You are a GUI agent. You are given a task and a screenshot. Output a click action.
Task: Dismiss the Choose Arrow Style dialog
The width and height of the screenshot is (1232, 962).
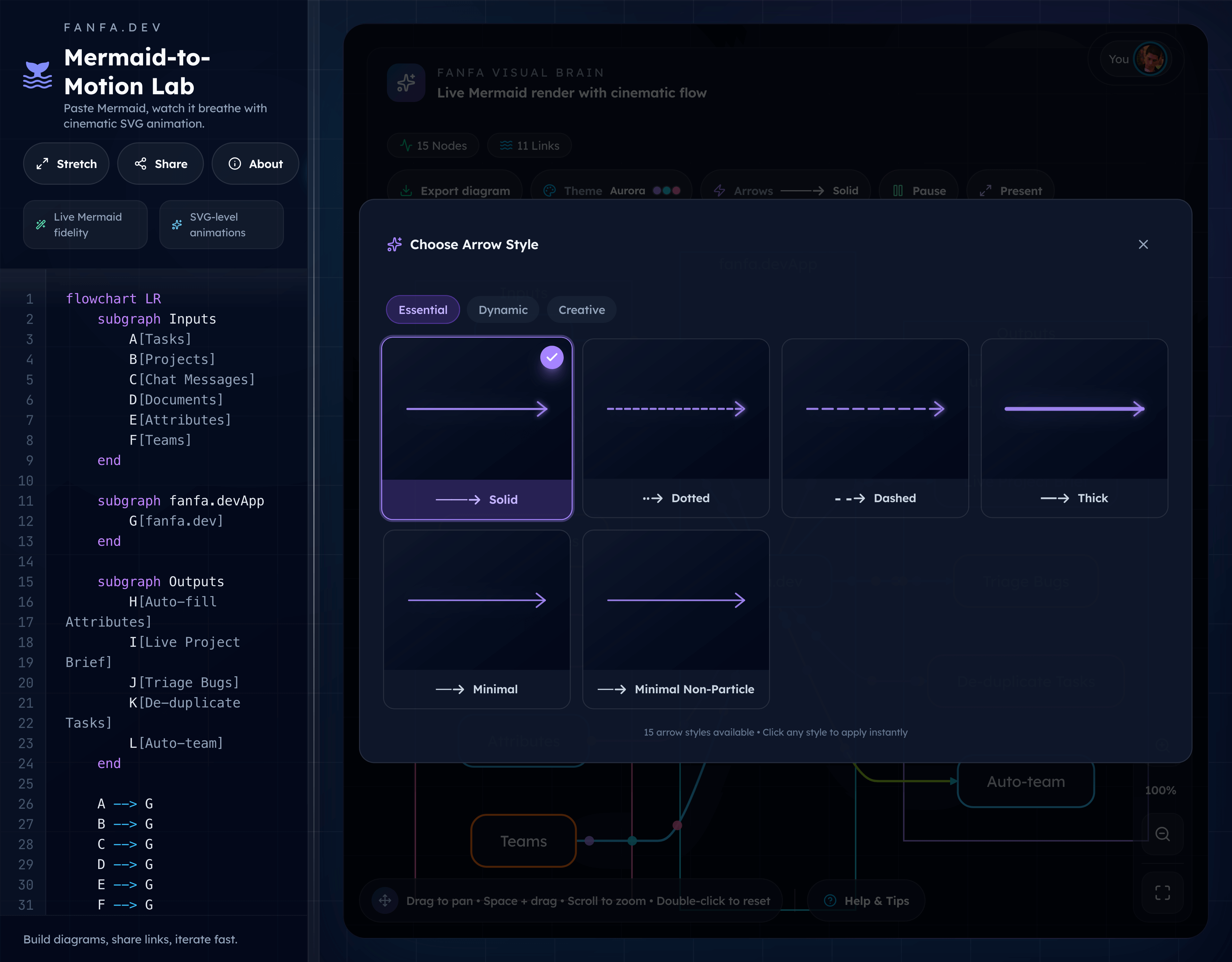tap(1143, 244)
